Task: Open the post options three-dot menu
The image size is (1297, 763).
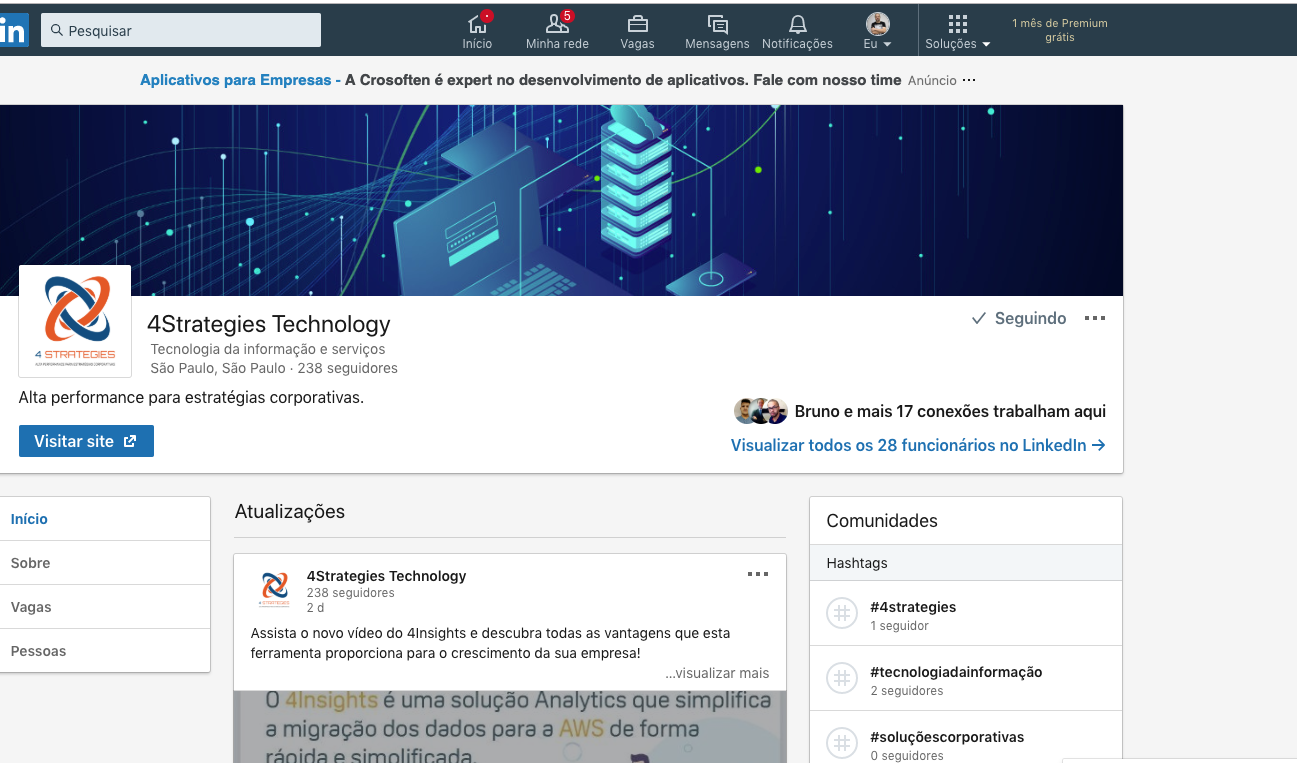Action: click(758, 574)
